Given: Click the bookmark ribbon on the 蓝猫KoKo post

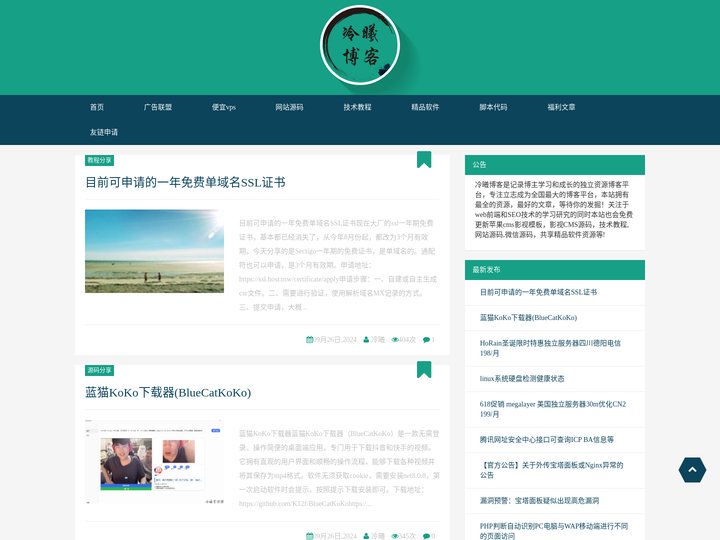Looking at the screenshot, I should [x=424, y=370].
